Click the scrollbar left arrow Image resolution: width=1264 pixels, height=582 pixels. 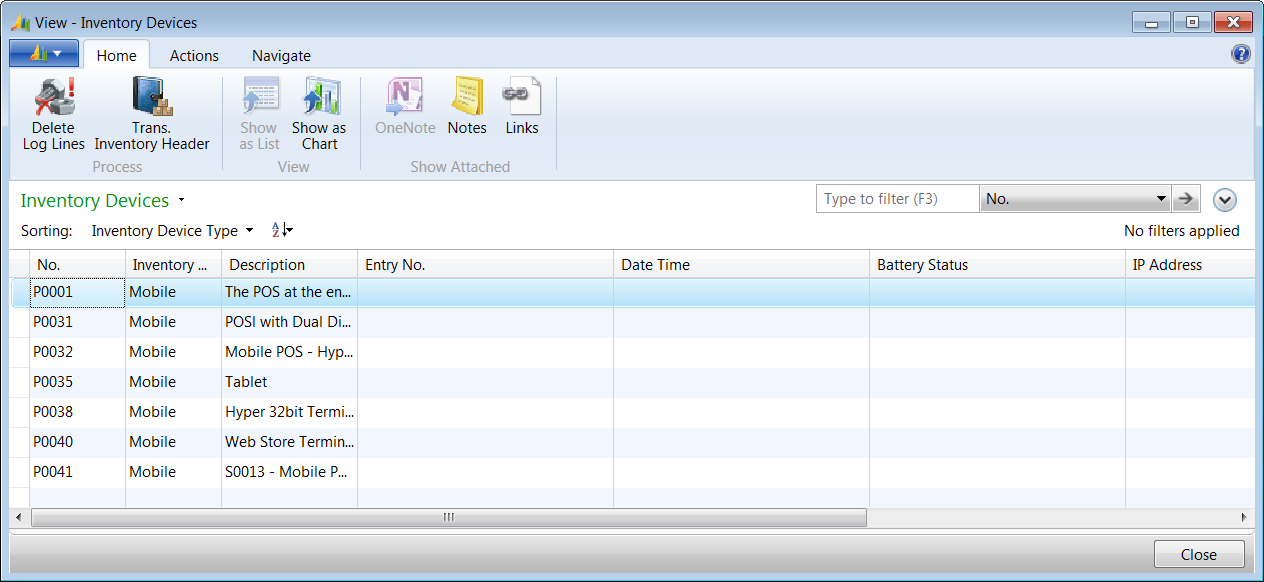[17, 517]
